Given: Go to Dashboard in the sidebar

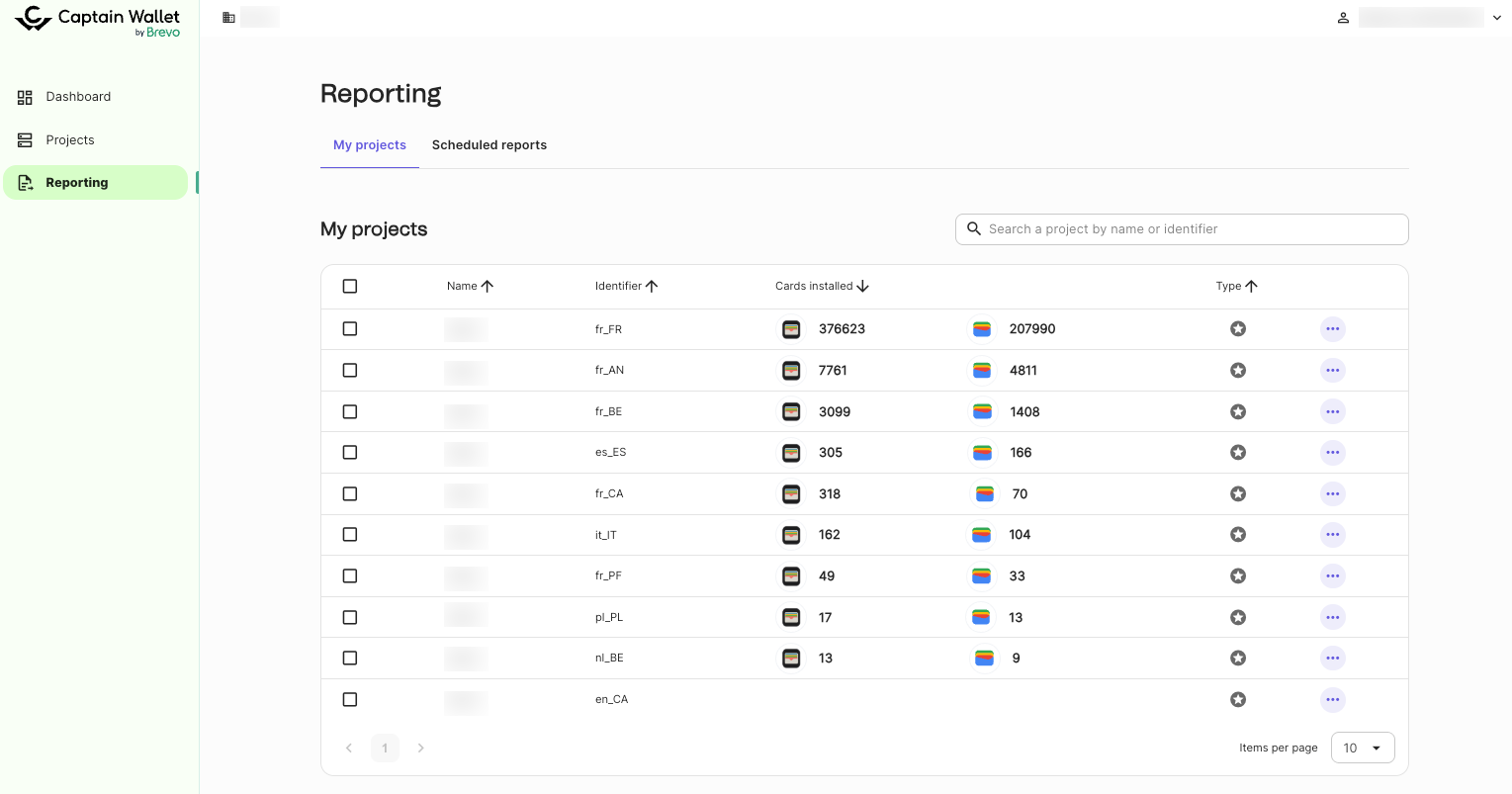Looking at the screenshot, I should pyautogui.click(x=78, y=97).
